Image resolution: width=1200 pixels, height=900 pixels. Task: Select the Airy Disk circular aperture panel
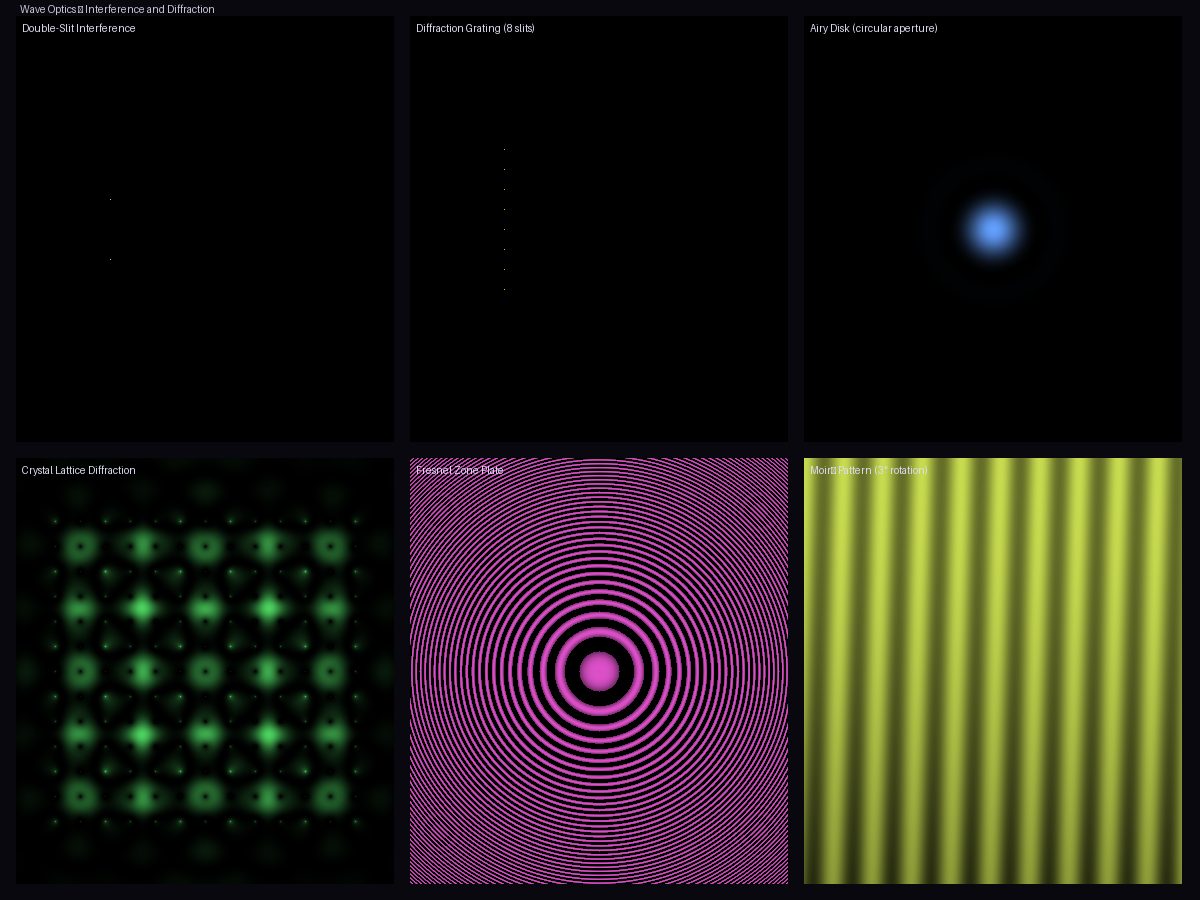[x=992, y=230]
